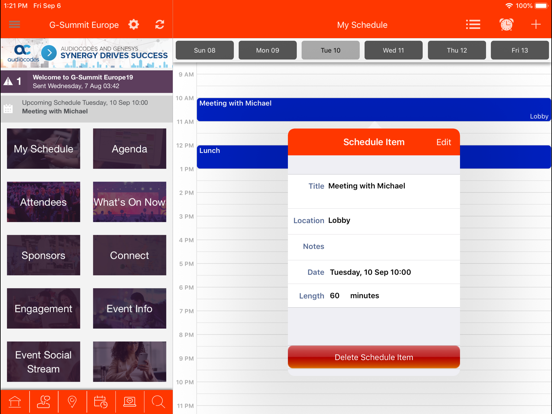The height and width of the screenshot is (414, 552).
Task: Tap the Location field Lobby
Action: click(x=374, y=221)
